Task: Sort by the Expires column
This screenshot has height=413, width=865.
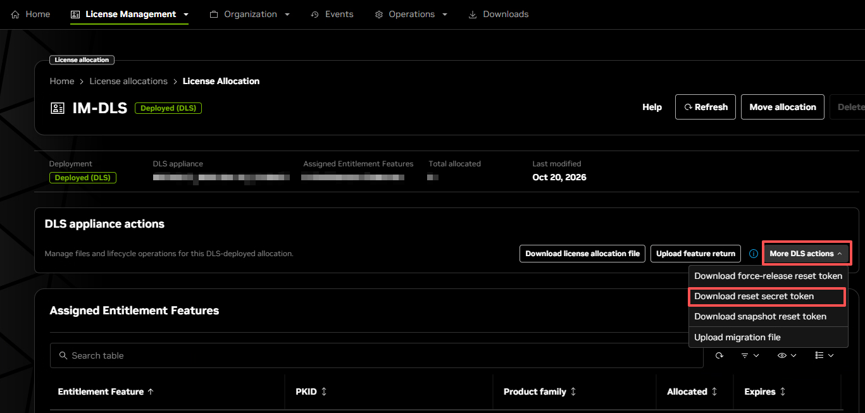Action: click(x=765, y=391)
